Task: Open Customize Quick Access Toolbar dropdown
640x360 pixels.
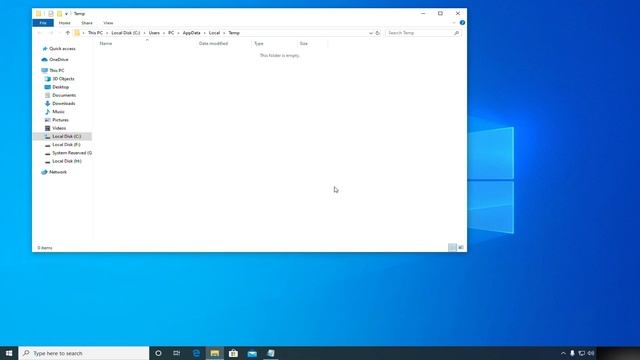Action: pos(66,14)
